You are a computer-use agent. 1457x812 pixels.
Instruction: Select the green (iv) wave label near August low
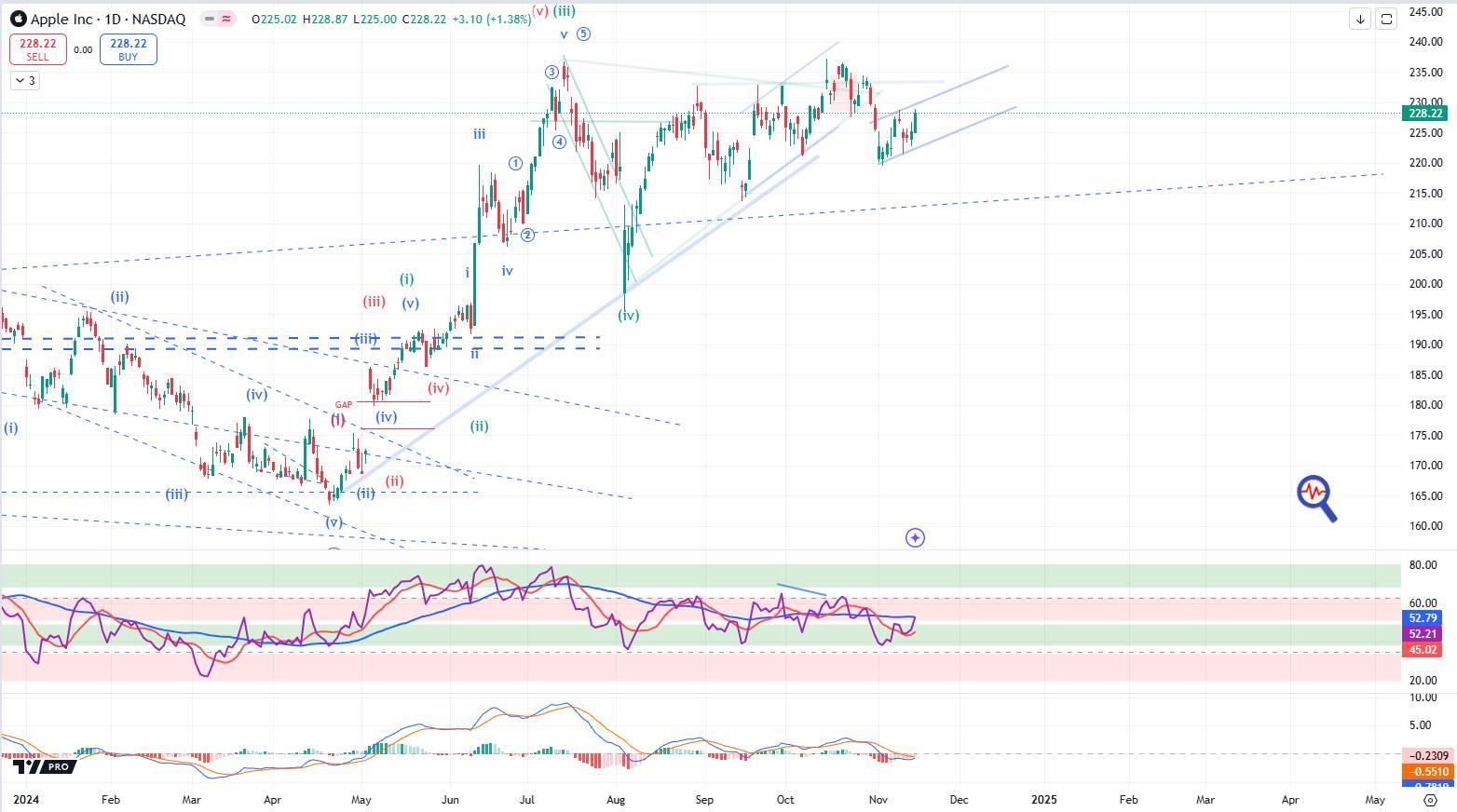click(x=629, y=316)
